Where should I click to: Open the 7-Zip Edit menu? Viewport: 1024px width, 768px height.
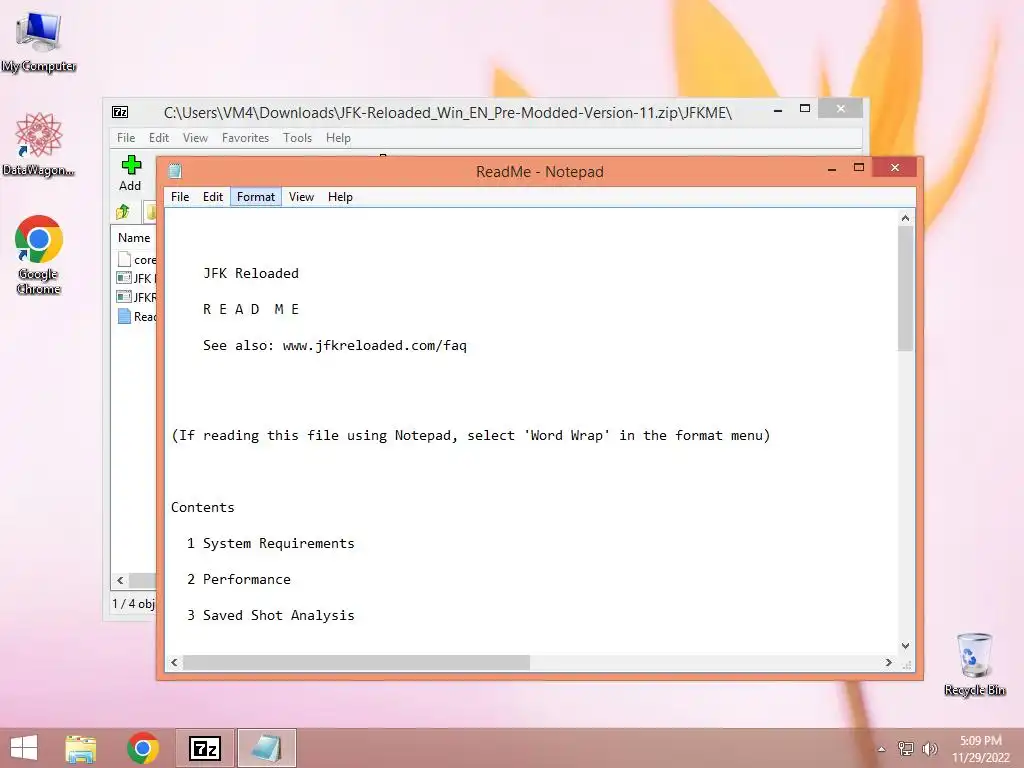[159, 138]
